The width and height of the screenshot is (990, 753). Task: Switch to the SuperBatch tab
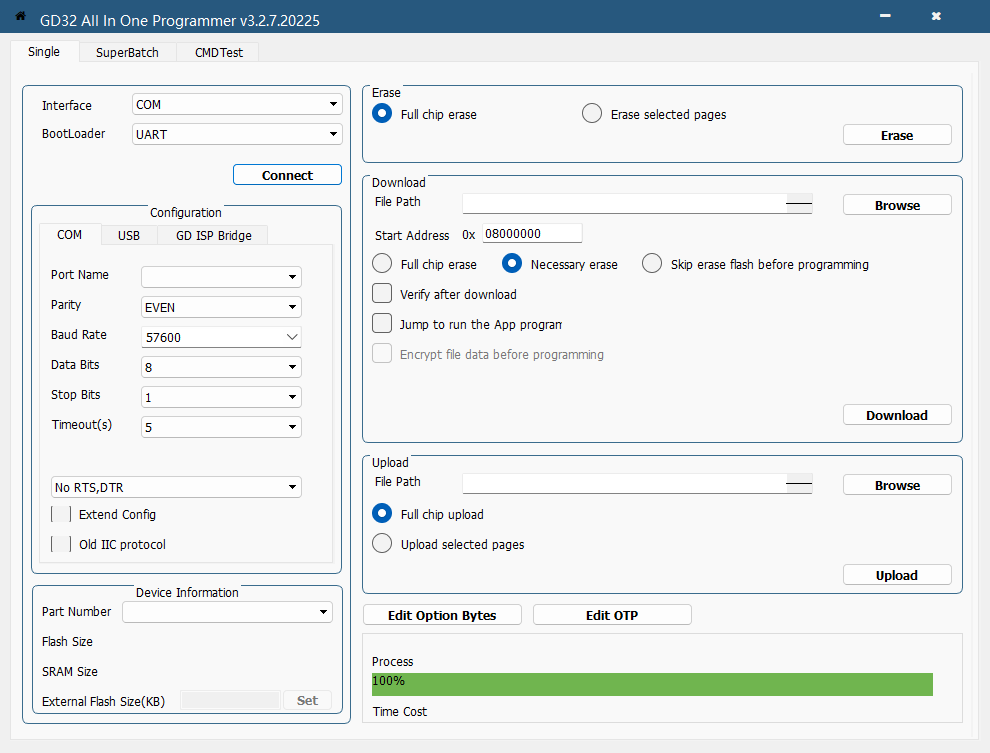127,52
